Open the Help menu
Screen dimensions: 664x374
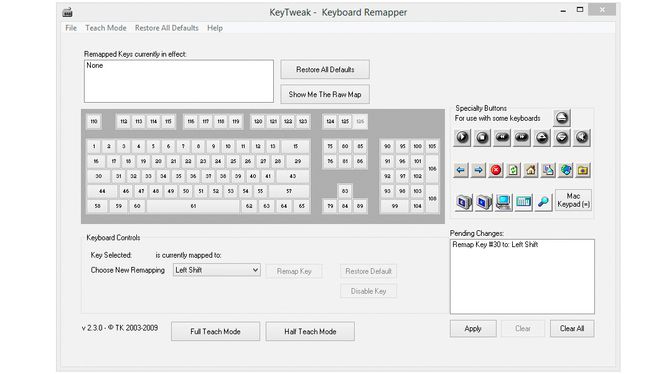coord(215,28)
